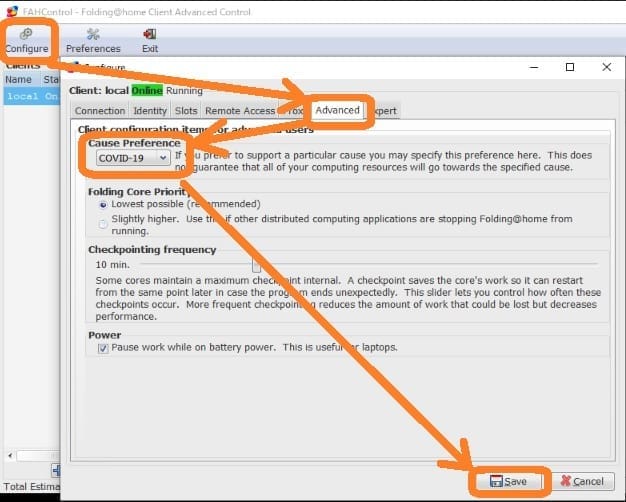Screen dimensions: 626x502
Task: Open the Slots tab
Action: pyautogui.click(x=186, y=111)
